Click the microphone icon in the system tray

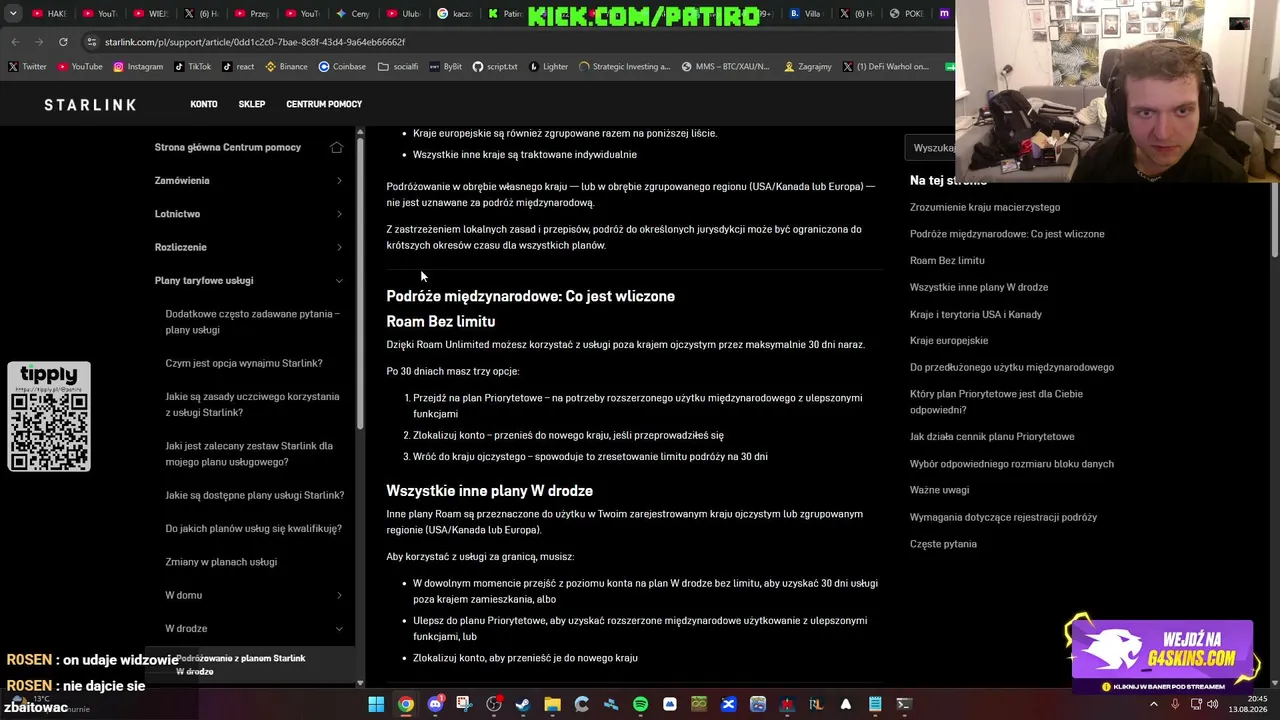point(1174,704)
